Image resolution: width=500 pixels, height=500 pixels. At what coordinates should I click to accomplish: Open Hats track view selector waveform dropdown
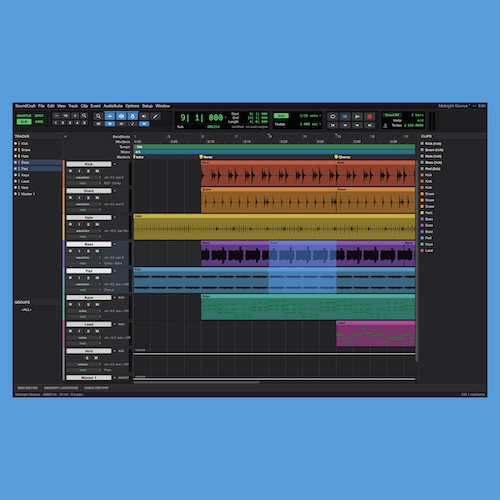tap(84, 231)
